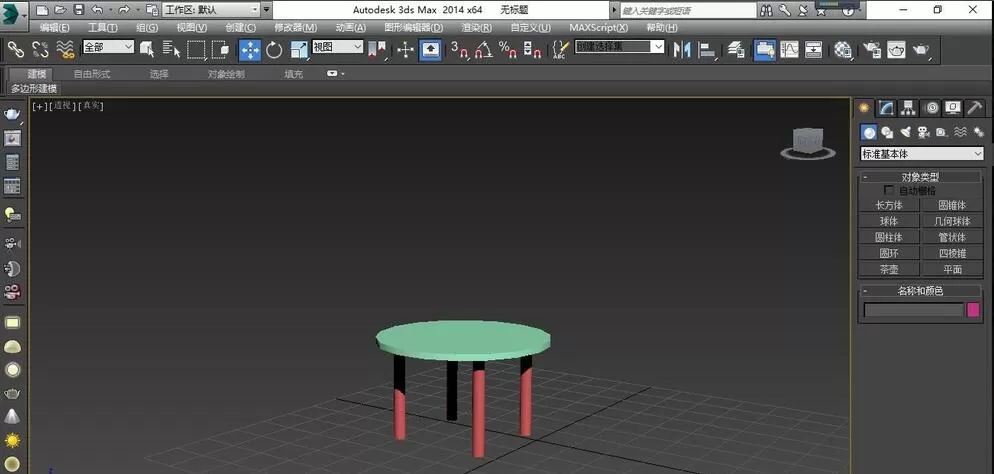Click the object name input field

click(913, 310)
